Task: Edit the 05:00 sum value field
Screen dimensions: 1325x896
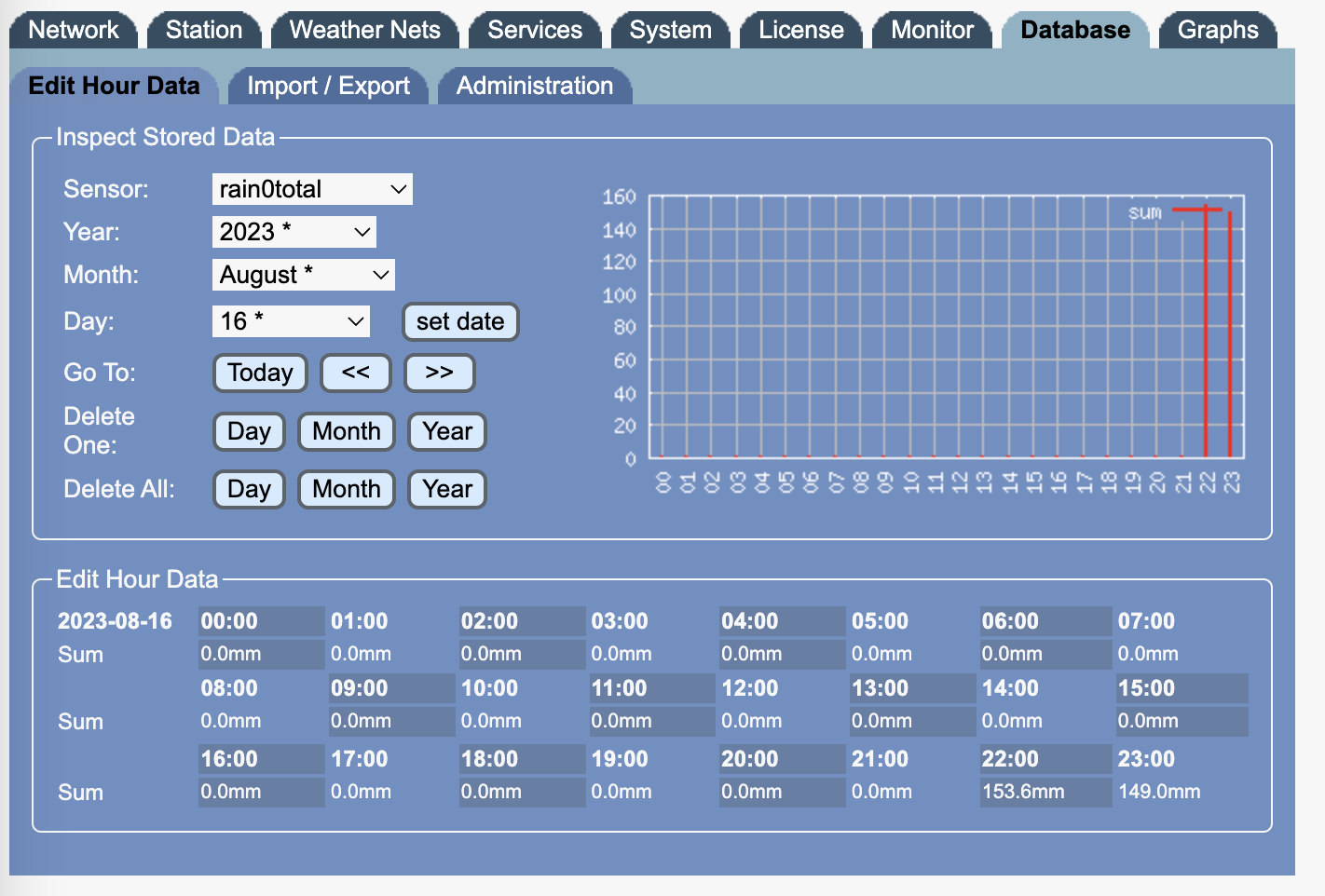Action: pyautogui.click(x=913, y=654)
